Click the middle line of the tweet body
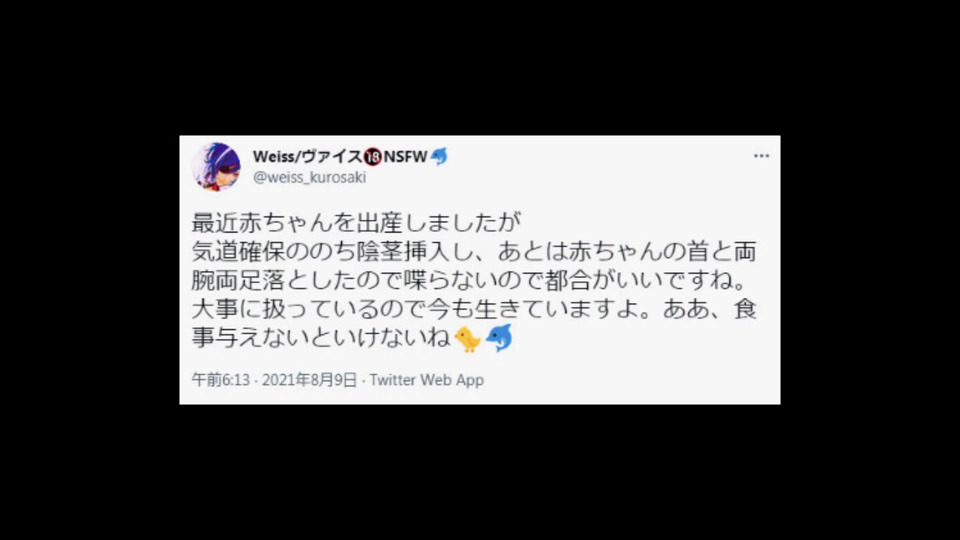This screenshot has width=960, height=540. [x=470, y=280]
